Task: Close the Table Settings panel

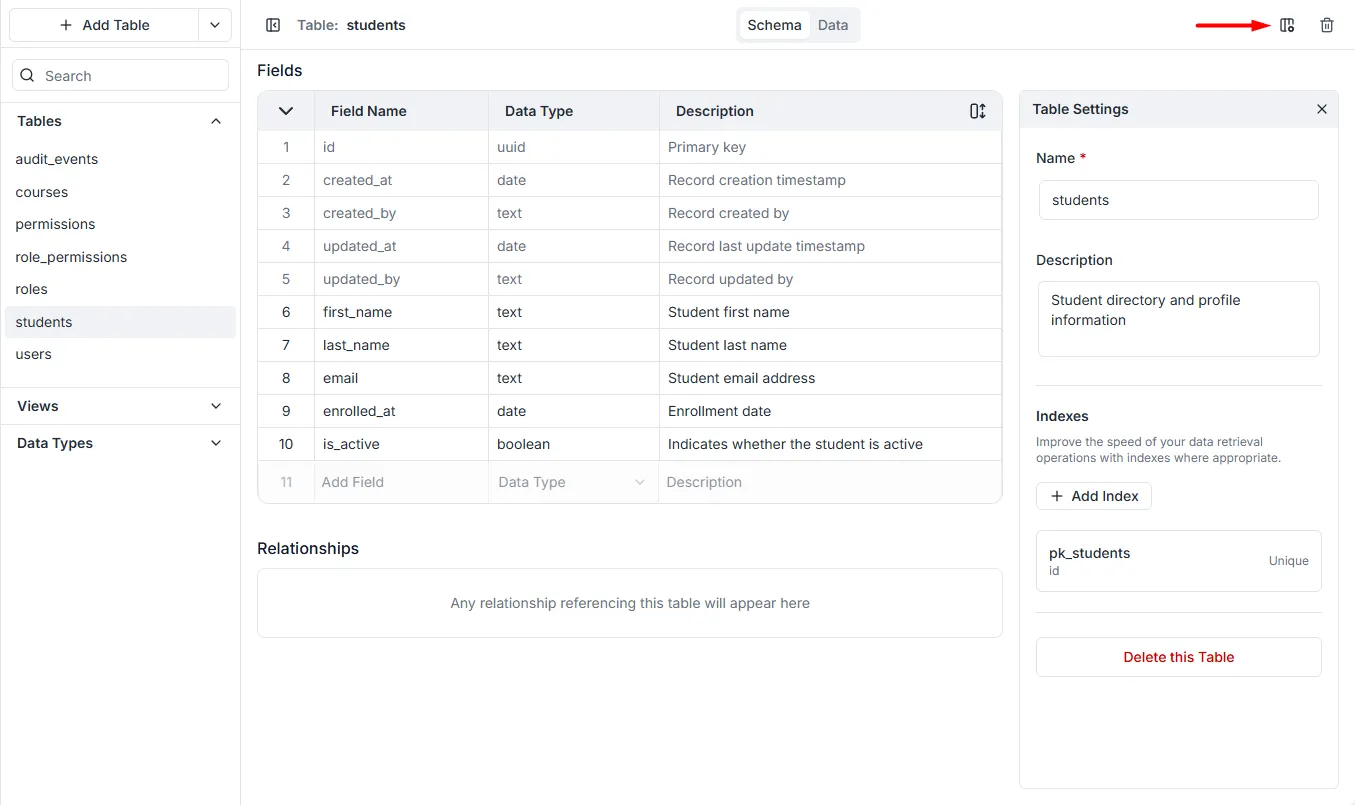Action: [1322, 109]
